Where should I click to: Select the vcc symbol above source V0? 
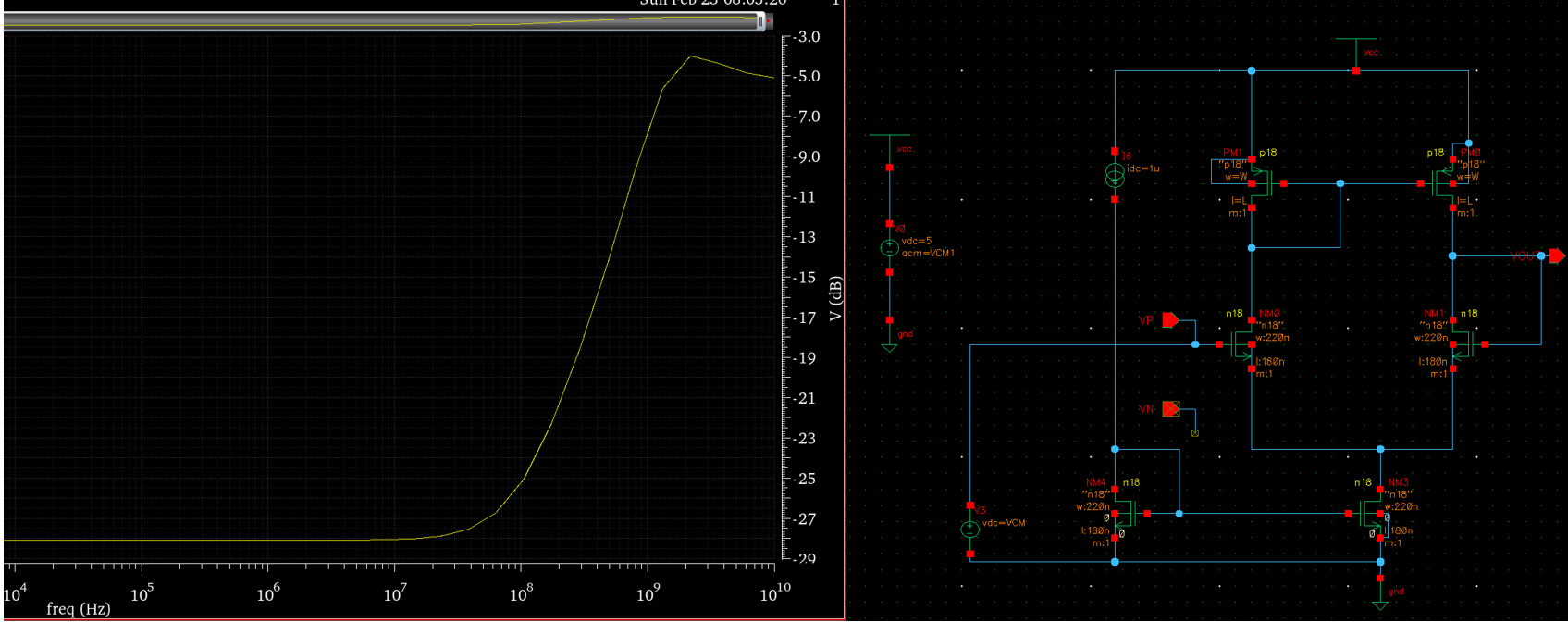tap(889, 151)
